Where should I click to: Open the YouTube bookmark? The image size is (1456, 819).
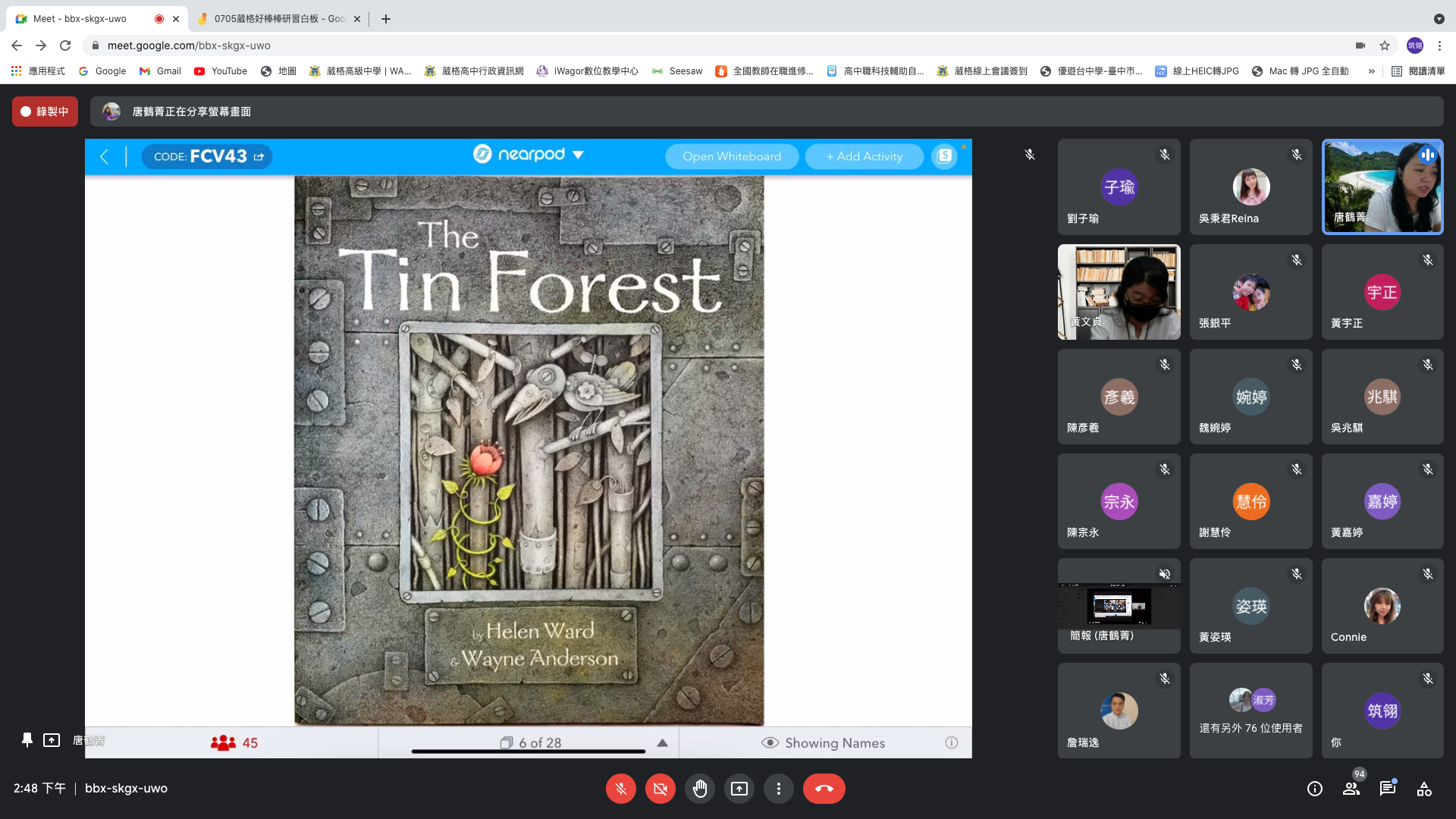(x=221, y=71)
